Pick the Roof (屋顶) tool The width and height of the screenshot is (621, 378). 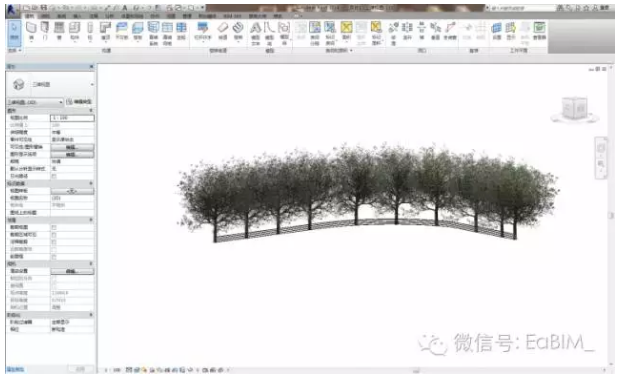(x=105, y=32)
